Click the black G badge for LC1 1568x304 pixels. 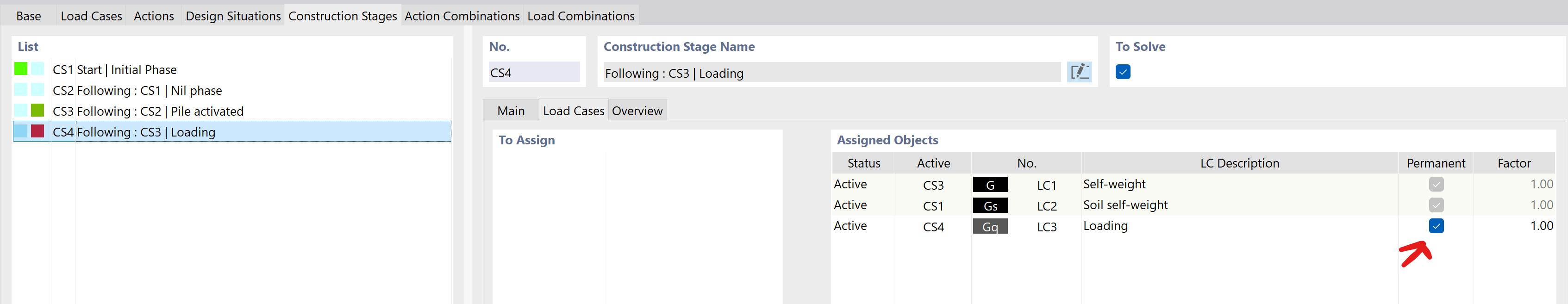(x=990, y=185)
